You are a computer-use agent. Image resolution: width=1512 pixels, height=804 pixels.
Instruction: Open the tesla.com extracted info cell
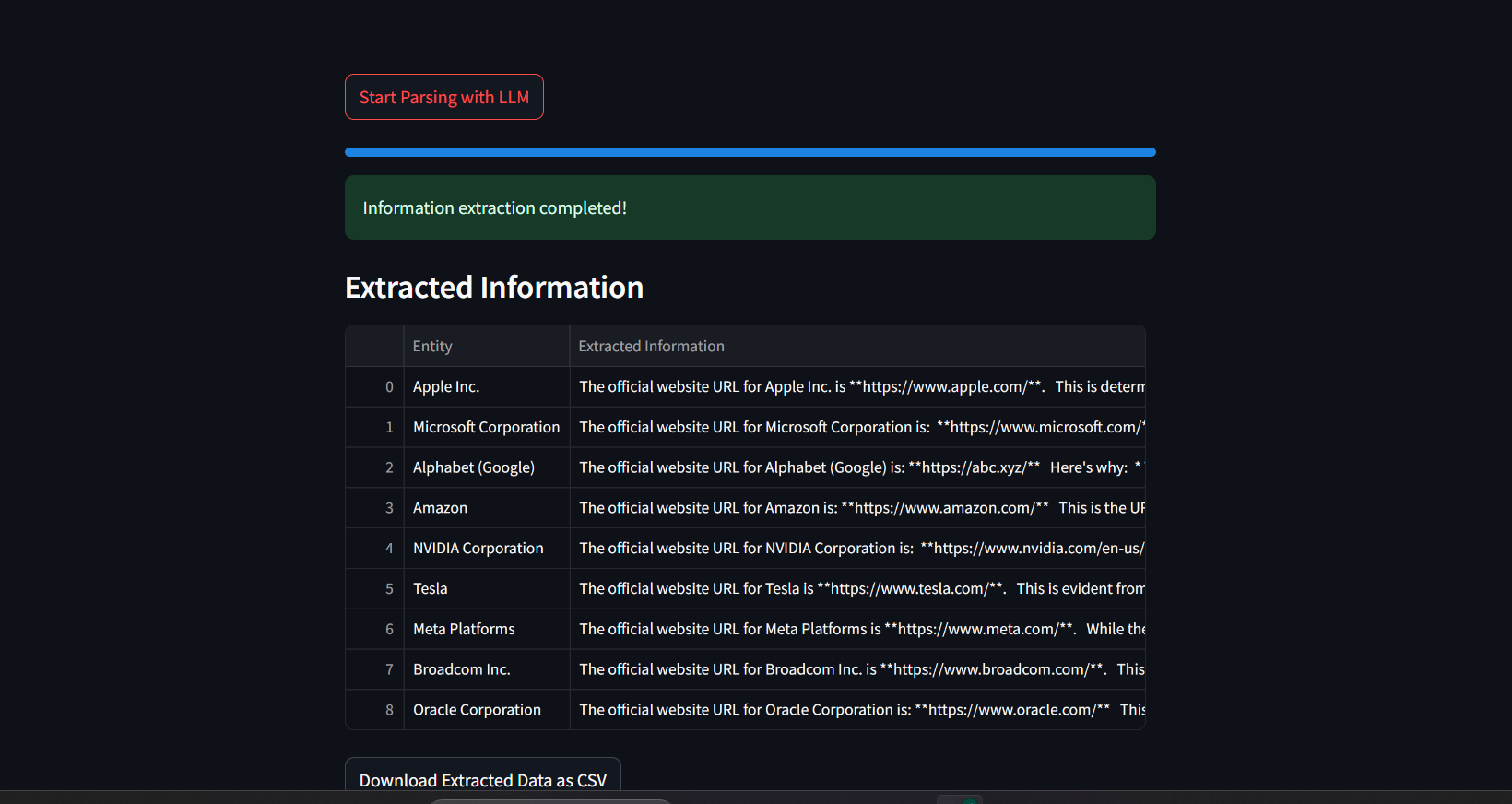tap(857, 588)
